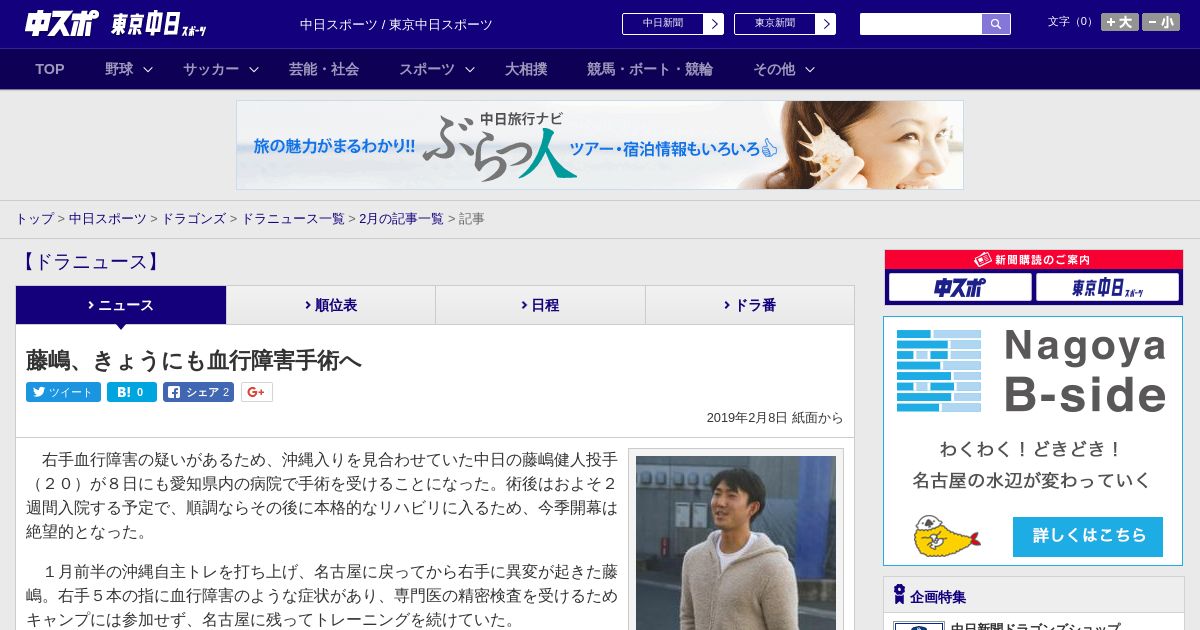The height and width of the screenshot is (630, 1200).
Task: Open 競馬・ボート・競輪 navigation item
Action: 650,69
